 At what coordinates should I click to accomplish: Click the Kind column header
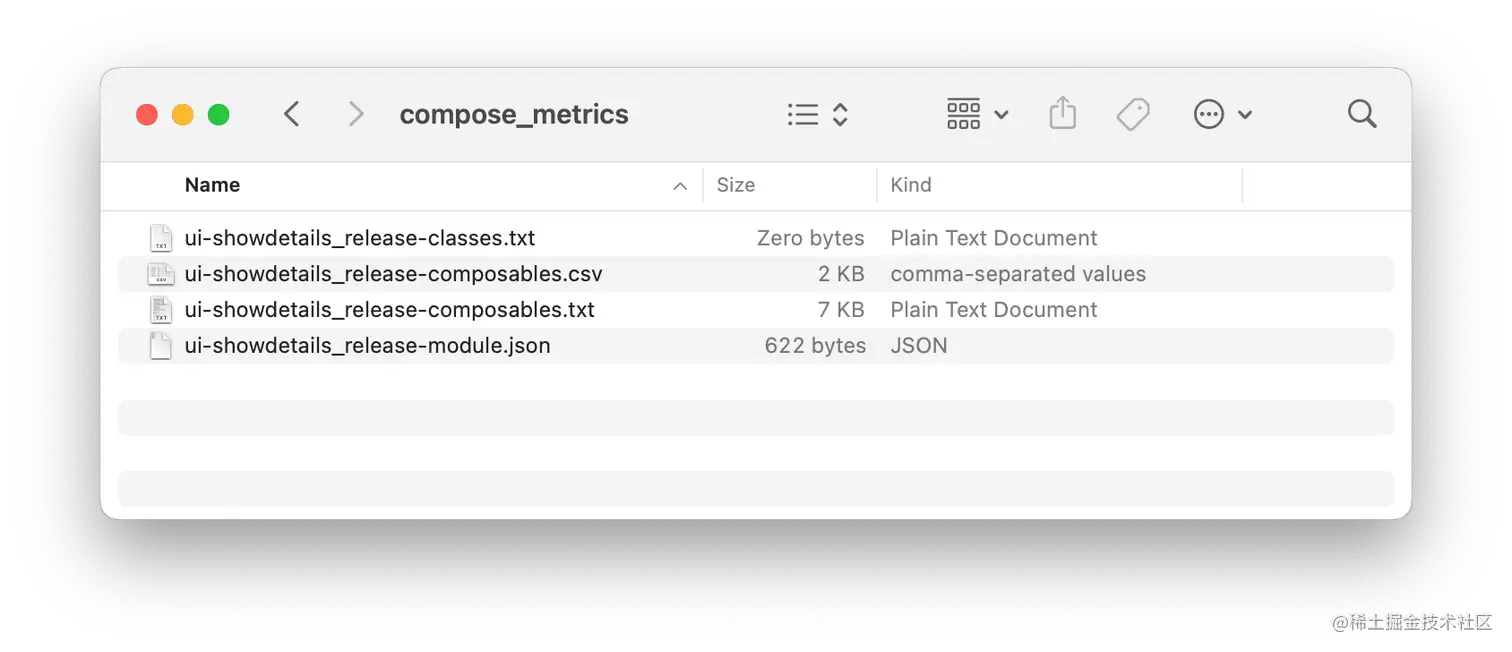pyautogui.click(x=910, y=184)
